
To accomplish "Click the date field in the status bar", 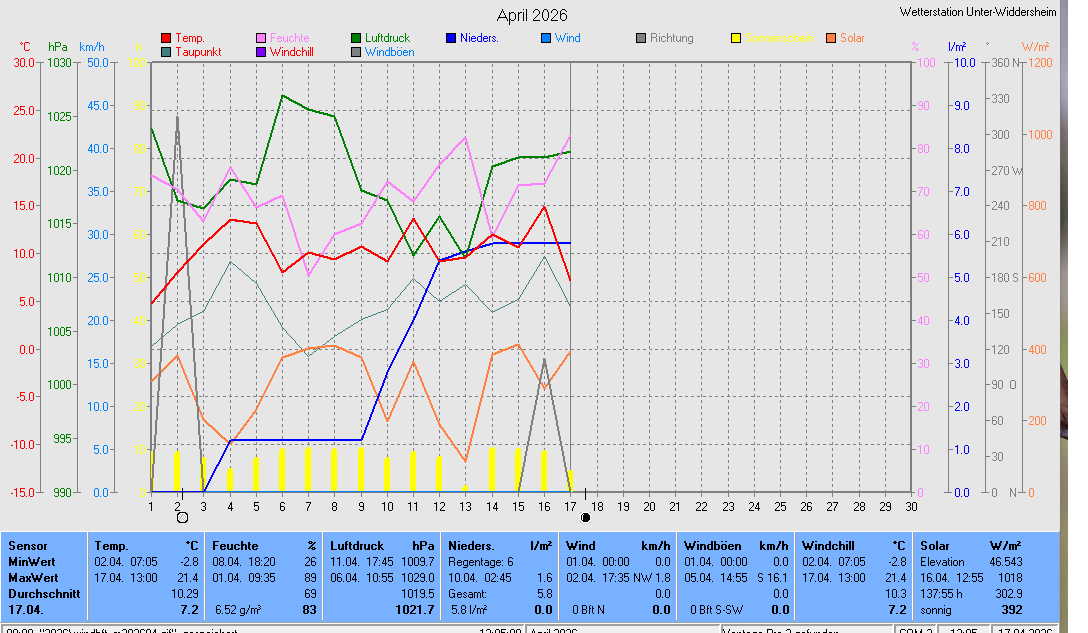I will 1023,629.
